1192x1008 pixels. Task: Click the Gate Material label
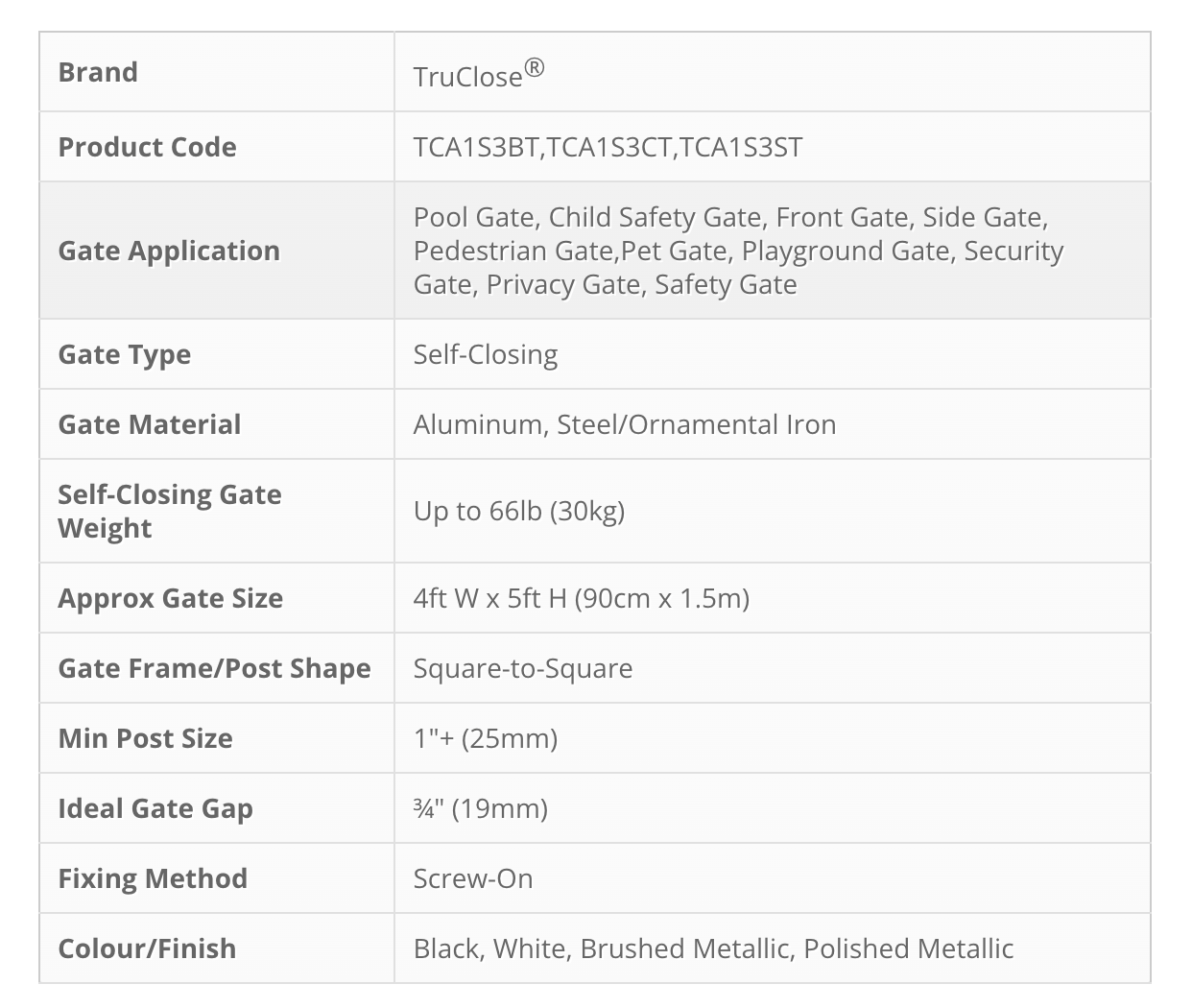point(150,424)
